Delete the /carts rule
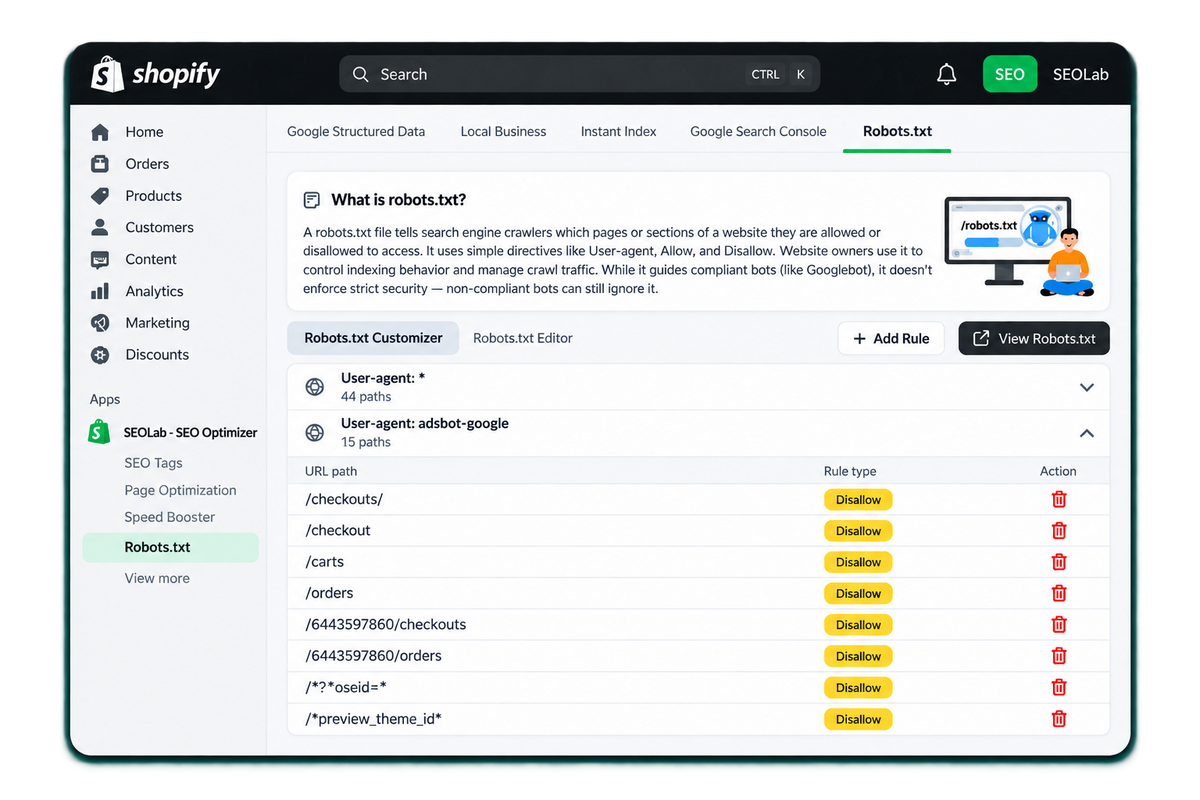This screenshot has height=800, width=1200. (1059, 562)
